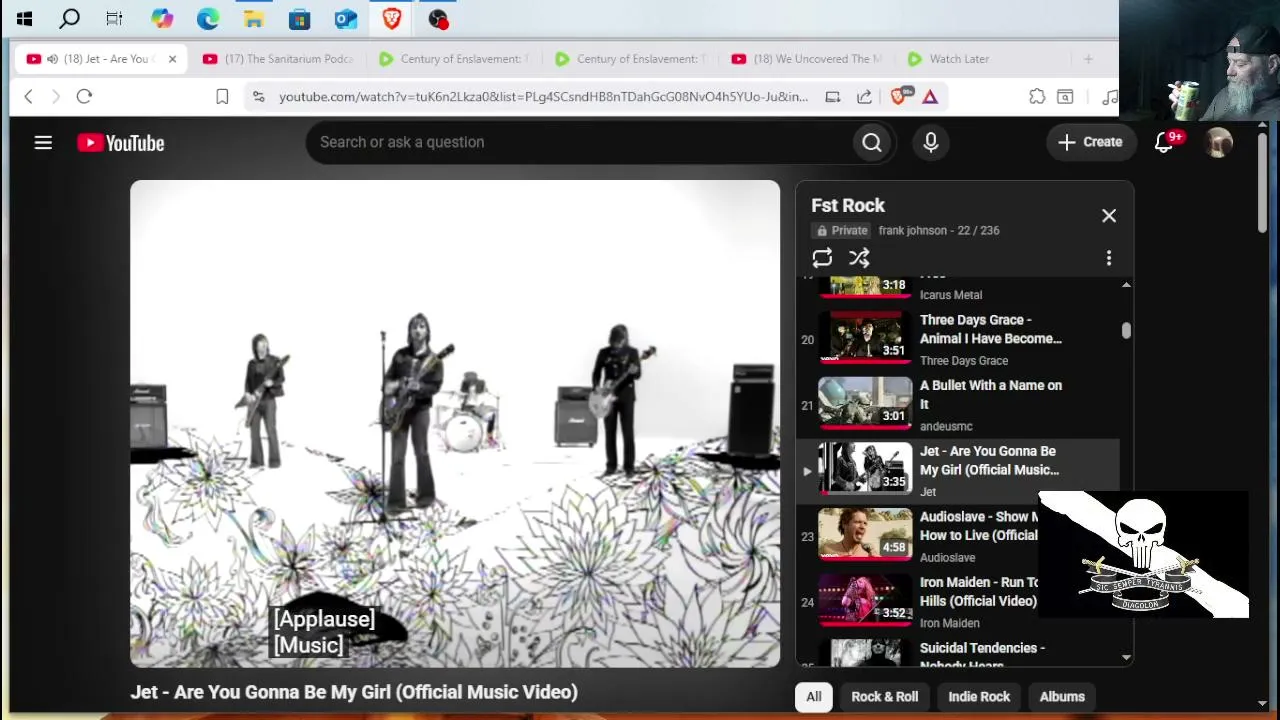Open Windows taskbar search
This screenshot has width=1280, height=720.
[x=69, y=18]
